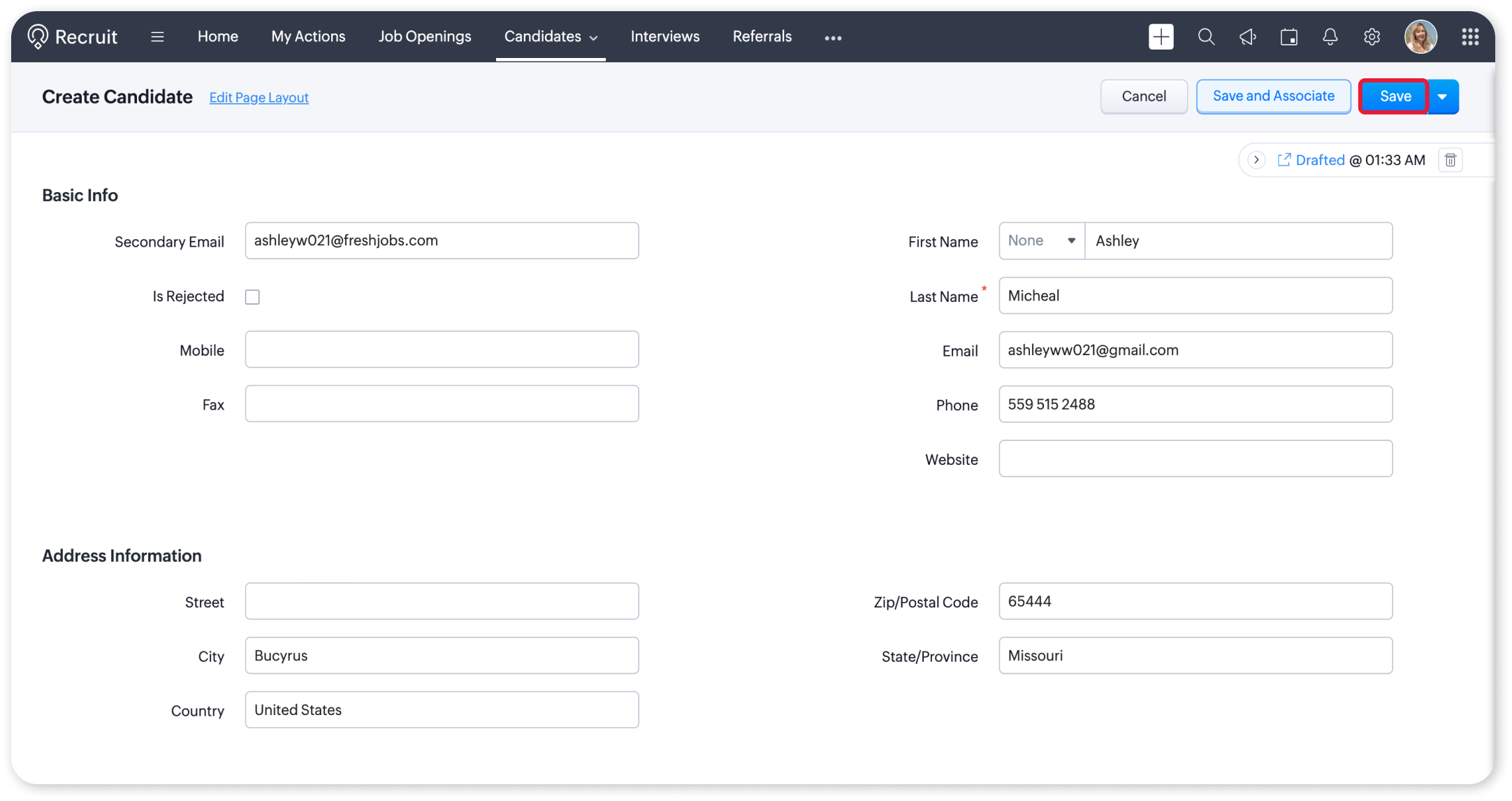Toggle the hamburger sidebar menu
Screen dimensions: 1512x801
157,36
